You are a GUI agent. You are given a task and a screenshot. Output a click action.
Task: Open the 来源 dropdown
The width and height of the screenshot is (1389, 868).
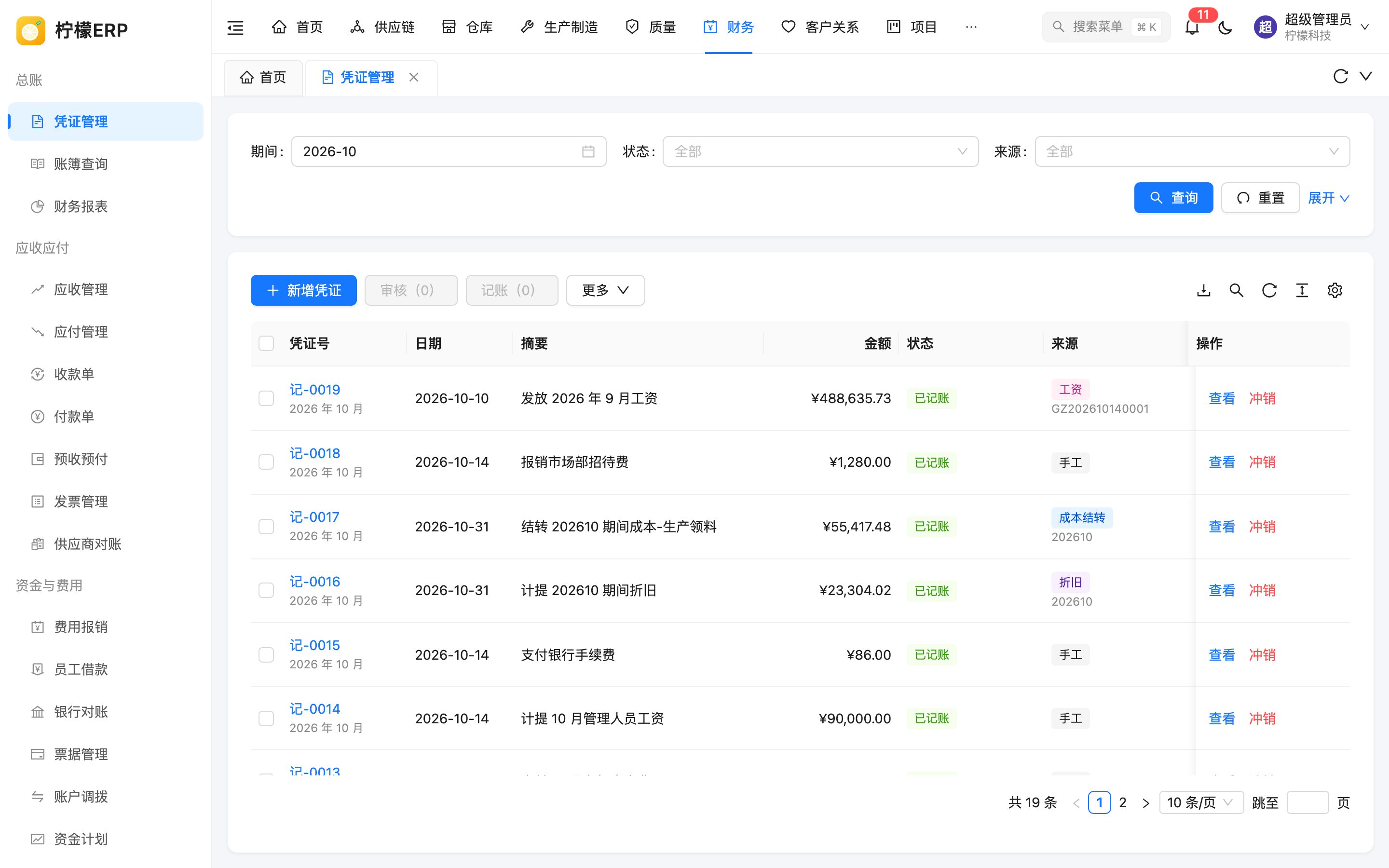[1192, 151]
